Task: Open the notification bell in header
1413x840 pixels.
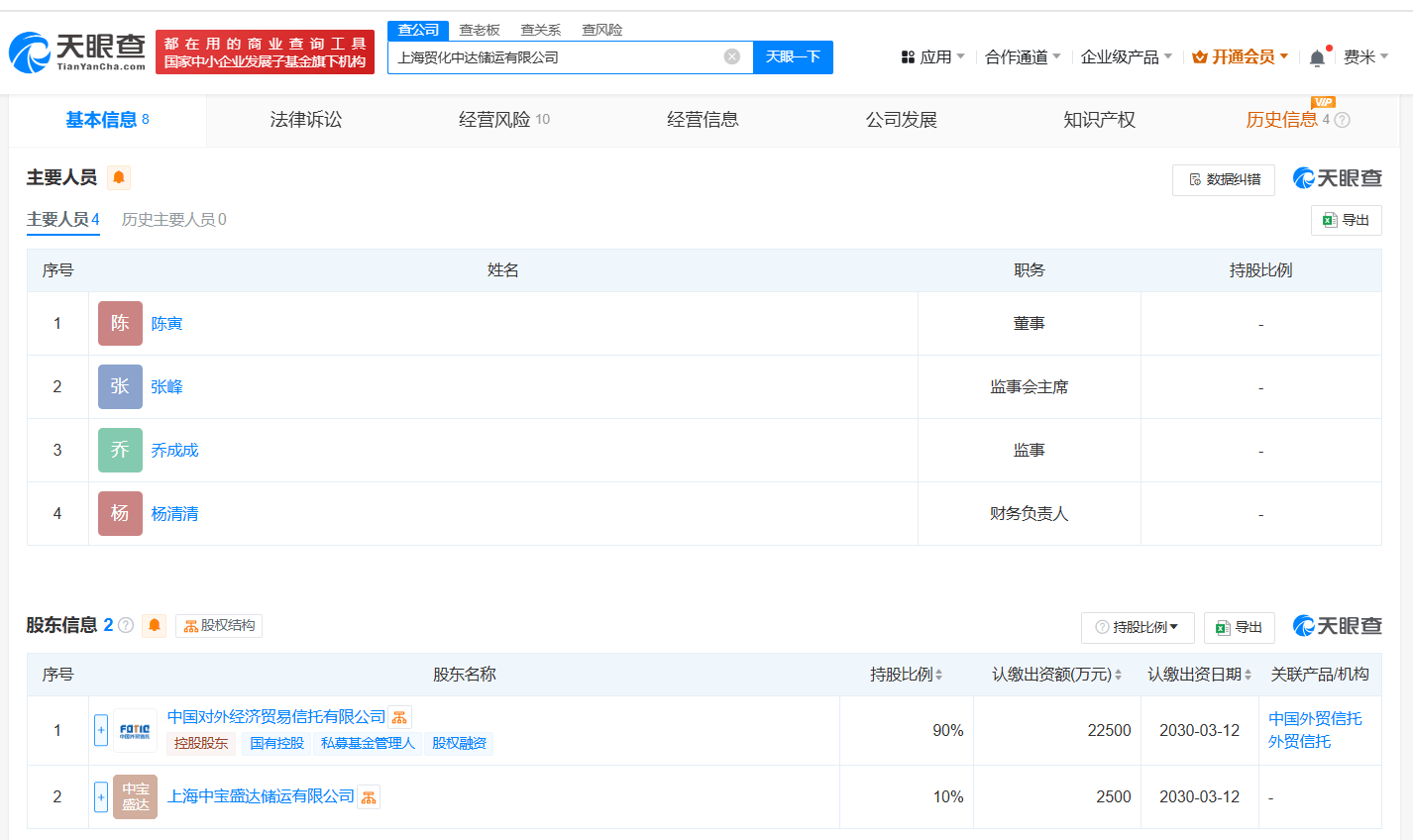Action: 1317,58
